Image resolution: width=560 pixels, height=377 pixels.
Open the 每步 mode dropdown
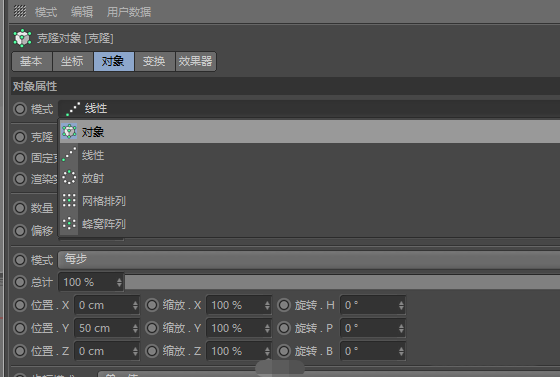coord(309,260)
